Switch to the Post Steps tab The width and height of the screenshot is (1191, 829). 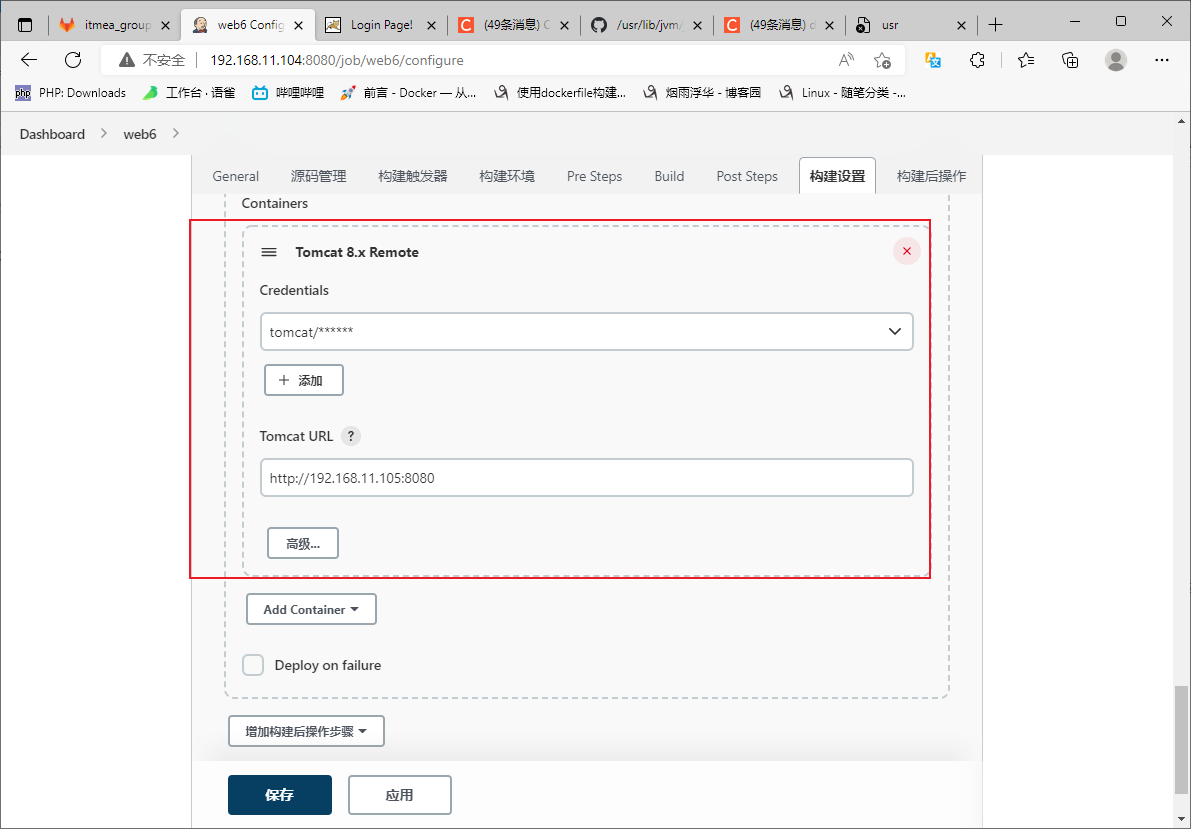click(747, 176)
